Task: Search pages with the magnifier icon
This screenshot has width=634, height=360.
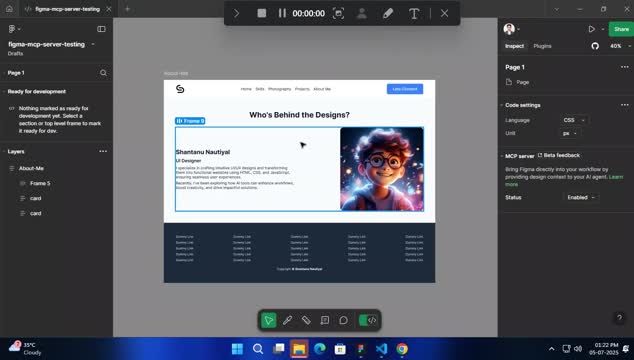Action: click(x=103, y=73)
